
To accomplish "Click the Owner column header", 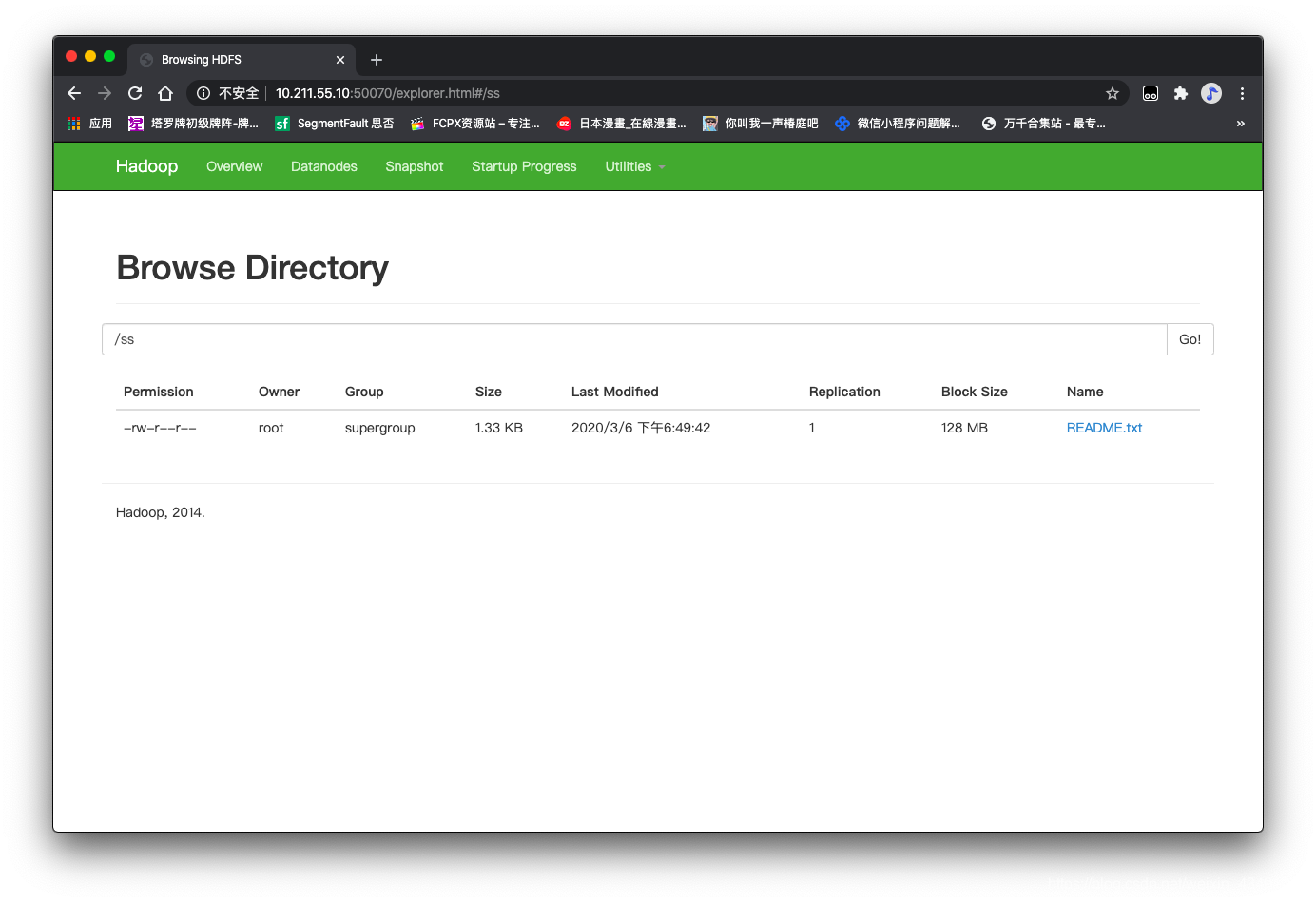I will (279, 392).
